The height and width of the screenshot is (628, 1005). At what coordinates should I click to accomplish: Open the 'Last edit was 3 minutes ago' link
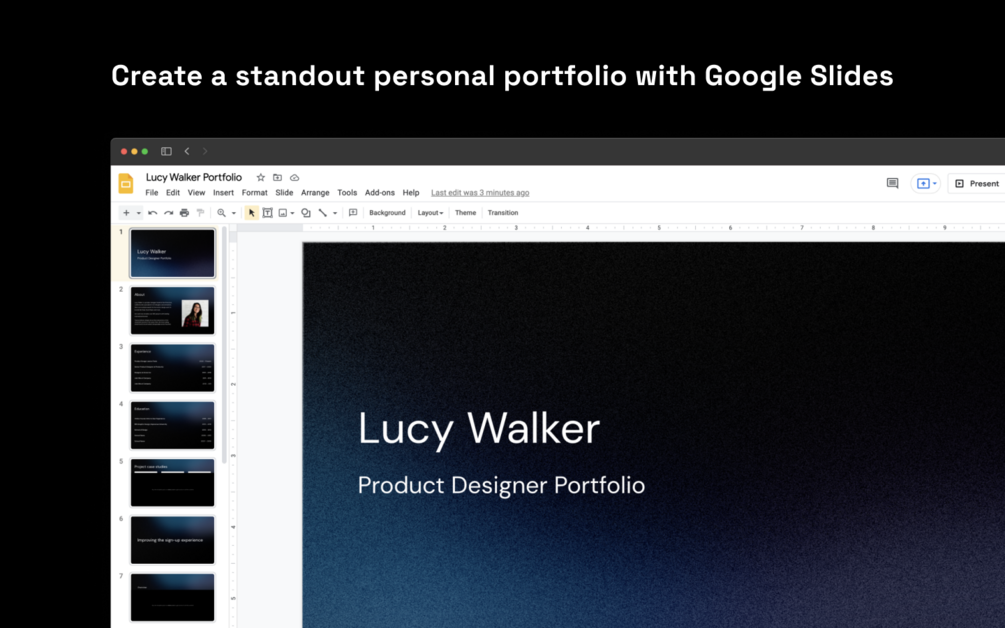480,193
